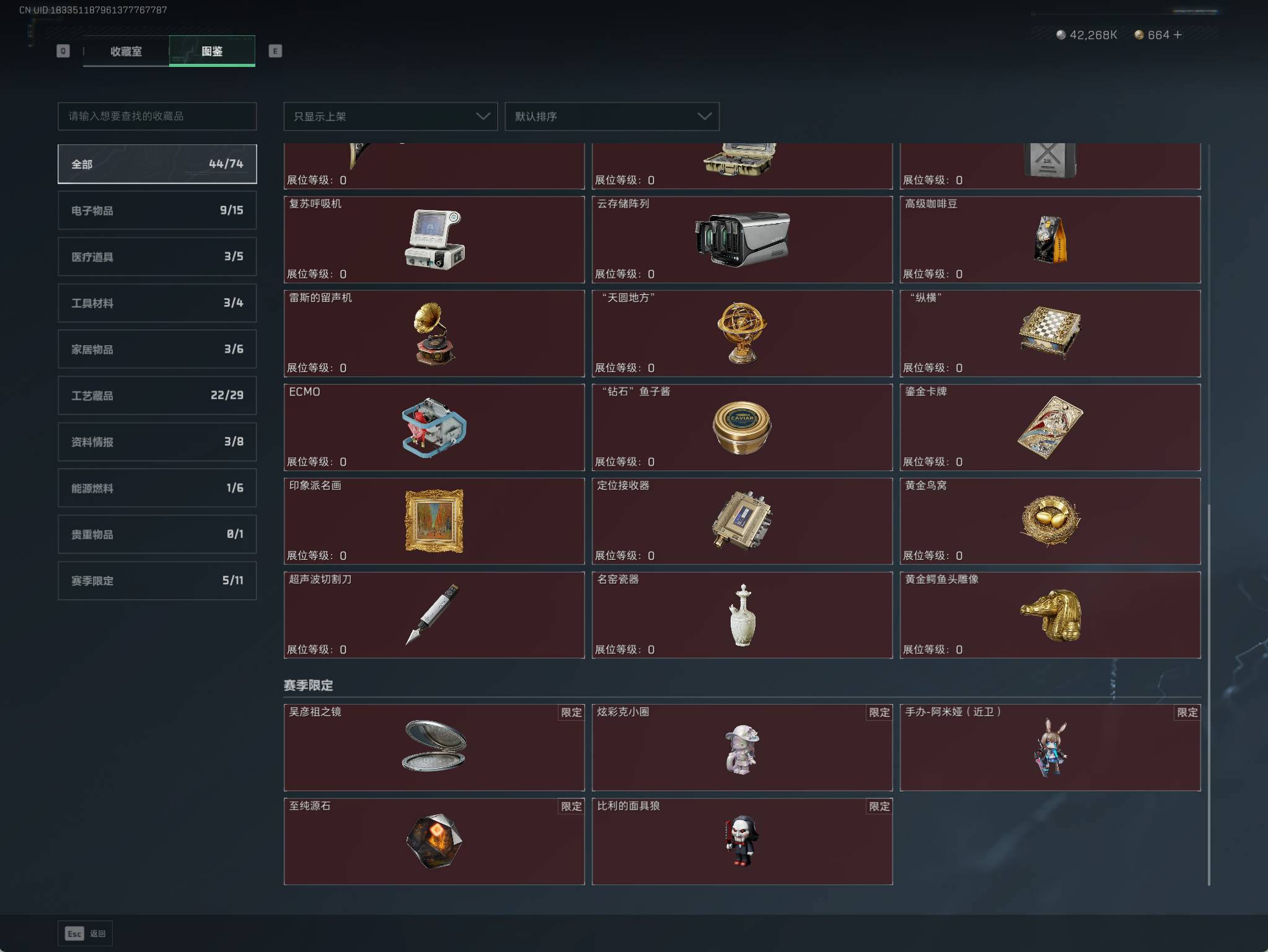Click the plus icon next to 664 currency

pos(1178,35)
